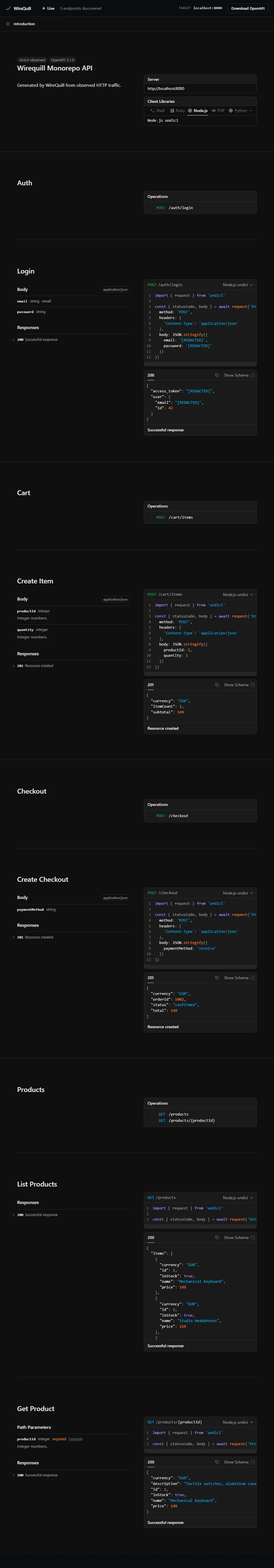Screen dimensions: 274x1568
Task: Select the Ruby client library icon
Action: pyautogui.click(x=172, y=111)
